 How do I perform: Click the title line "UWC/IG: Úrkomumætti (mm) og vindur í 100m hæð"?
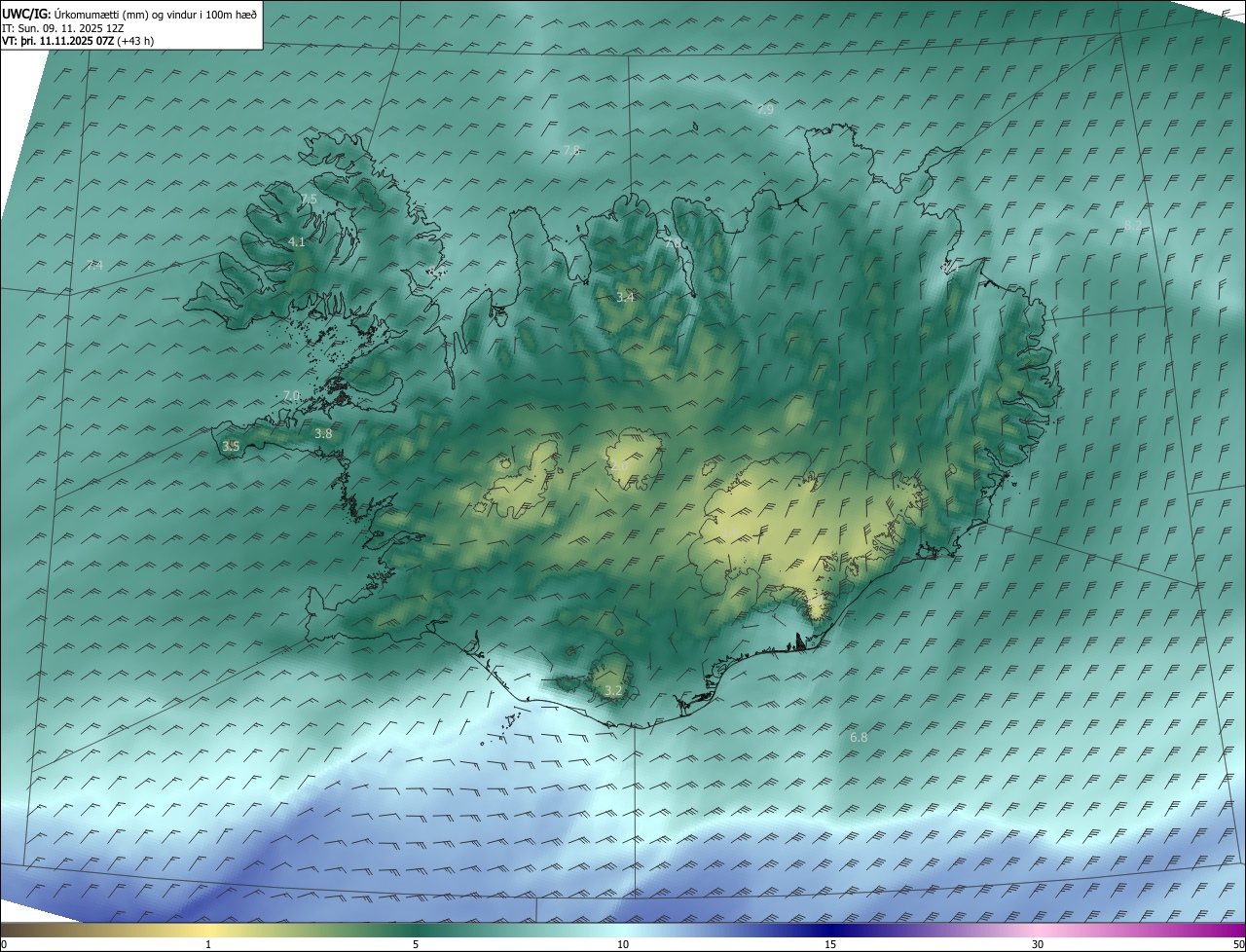tap(129, 14)
